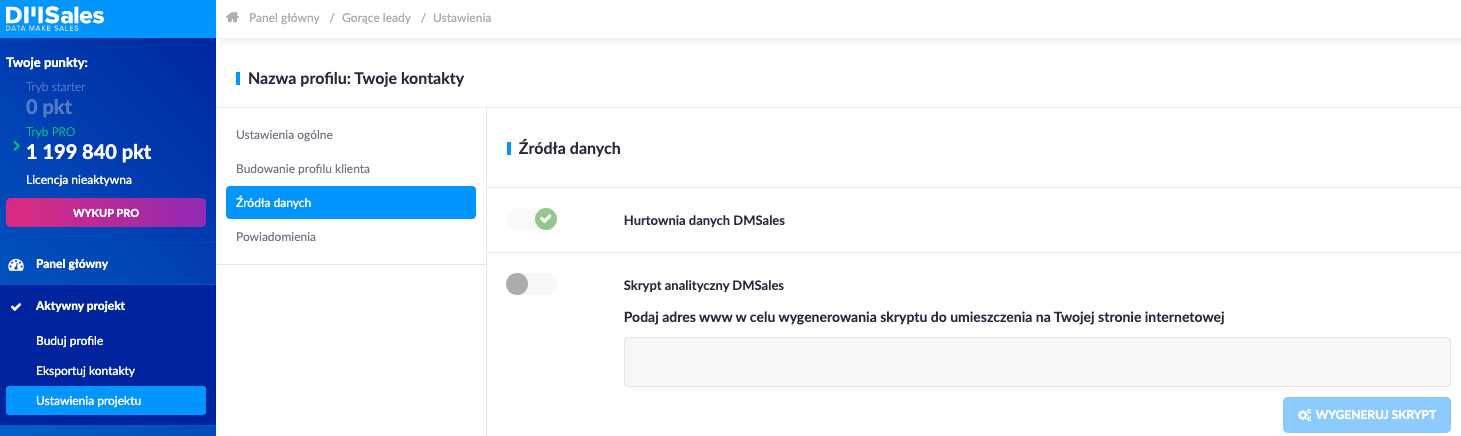1461x436 pixels.
Task: Click the green arrow next to Tryb PRO
Action: (16, 146)
